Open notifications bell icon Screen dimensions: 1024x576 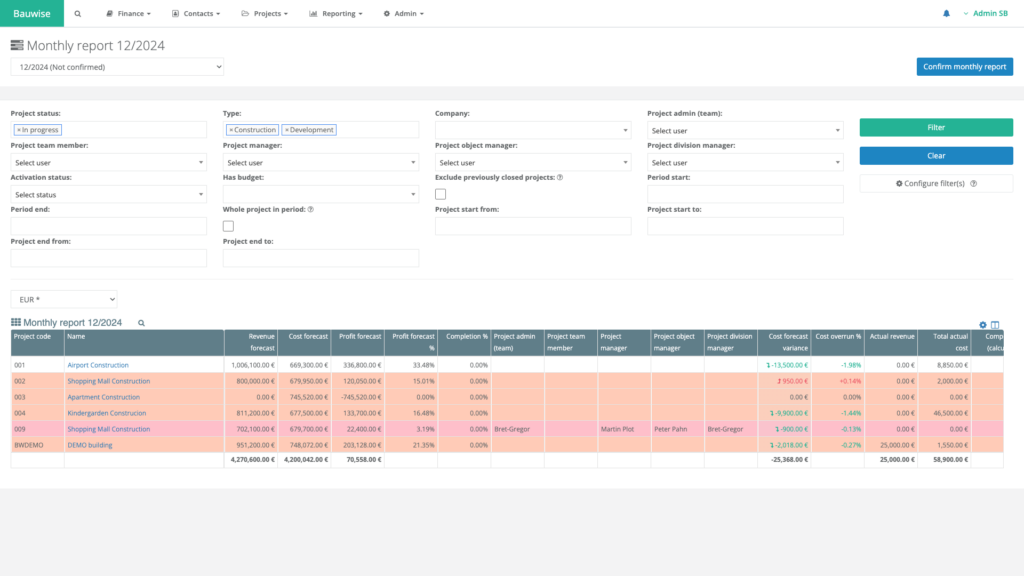[x=946, y=14]
